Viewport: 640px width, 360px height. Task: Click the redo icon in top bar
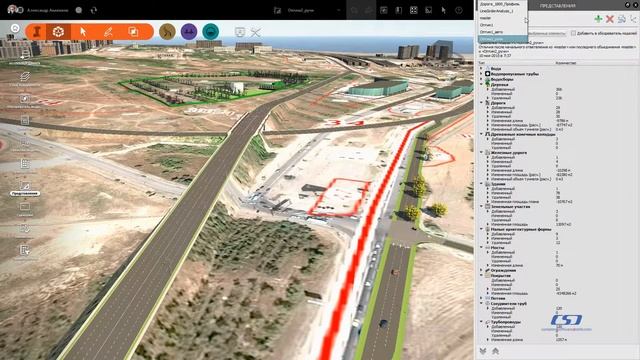(x=369, y=10)
